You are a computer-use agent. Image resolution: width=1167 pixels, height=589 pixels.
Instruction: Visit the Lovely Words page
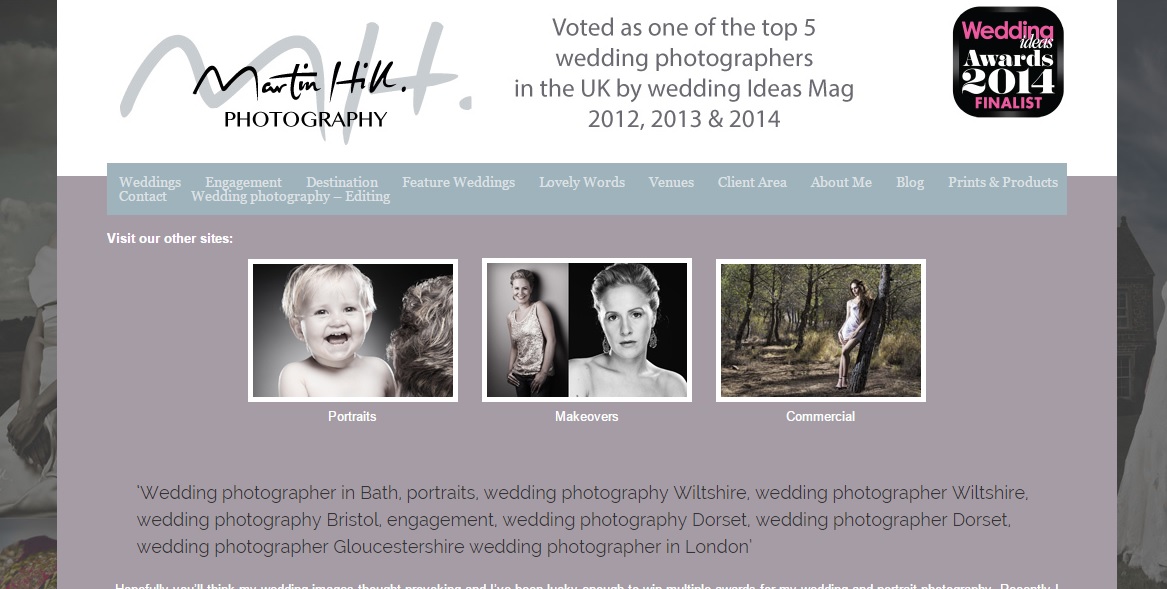coord(582,182)
